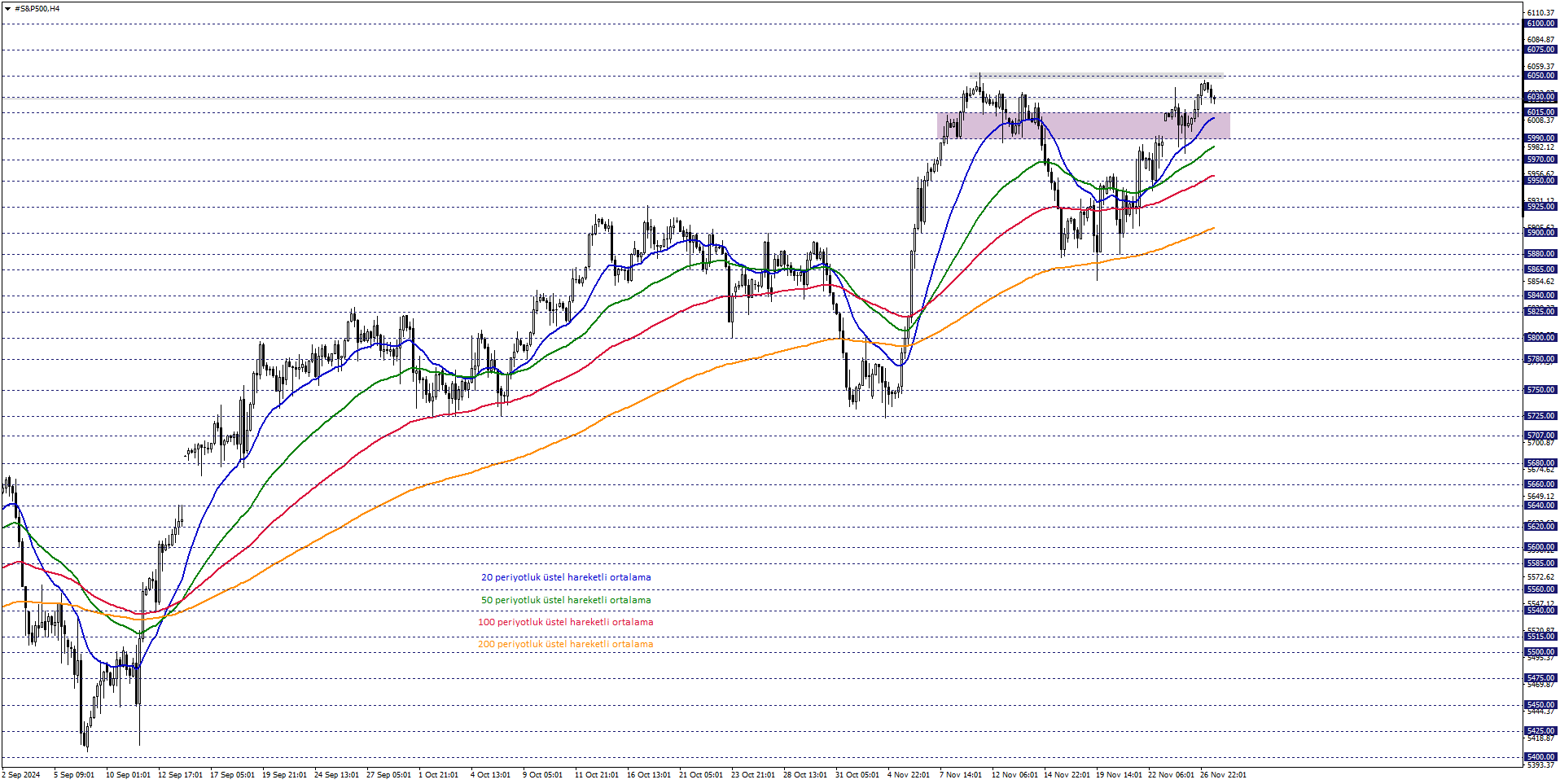The width and height of the screenshot is (1560, 784).
Task: Select the purple shaded resistance zone rectangle
Action: tap(1083, 125)
